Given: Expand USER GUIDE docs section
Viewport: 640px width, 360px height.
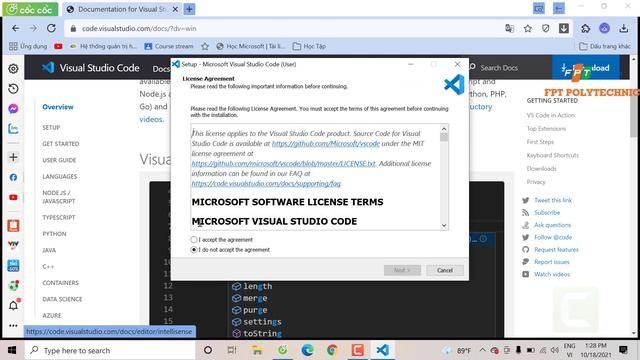Looking at the screenshot, I should click(x=59, y=160).
